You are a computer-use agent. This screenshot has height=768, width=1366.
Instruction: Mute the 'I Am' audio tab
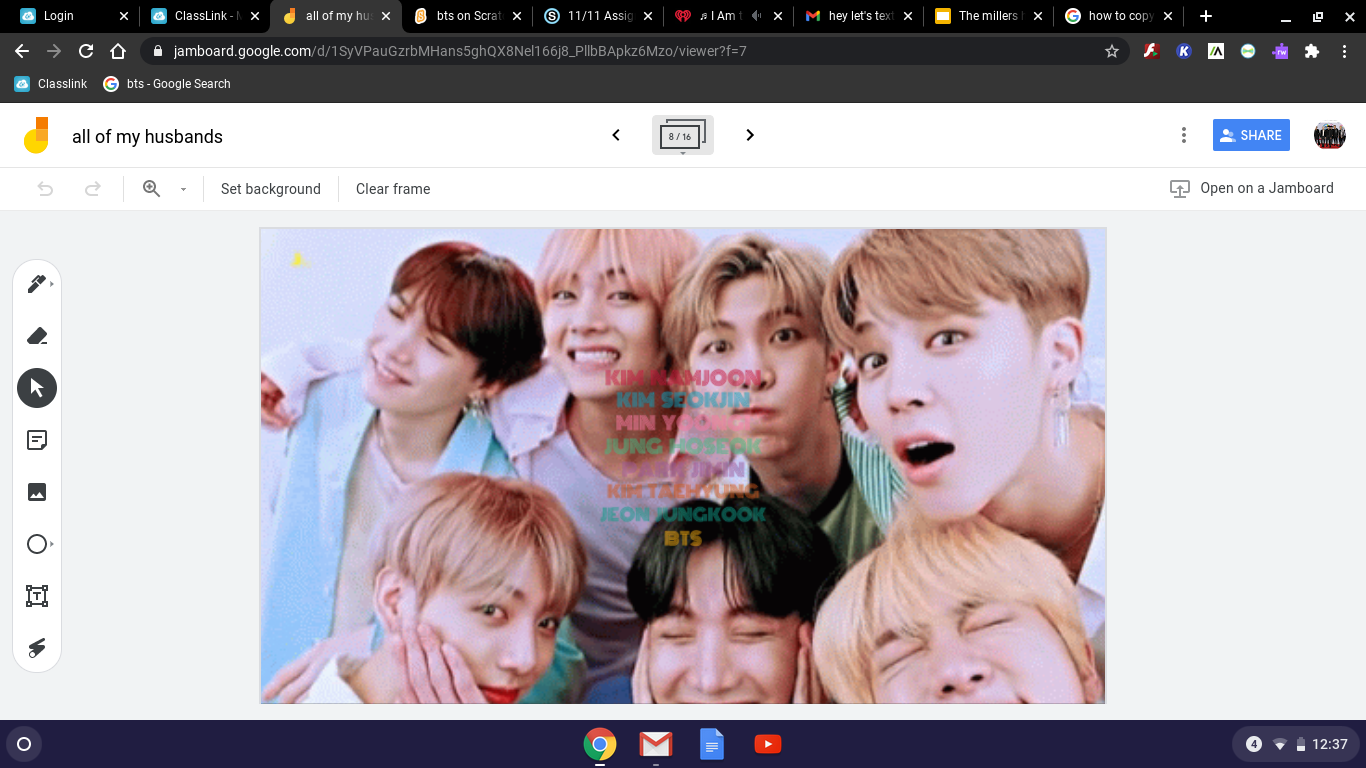[x=756, y=16]
